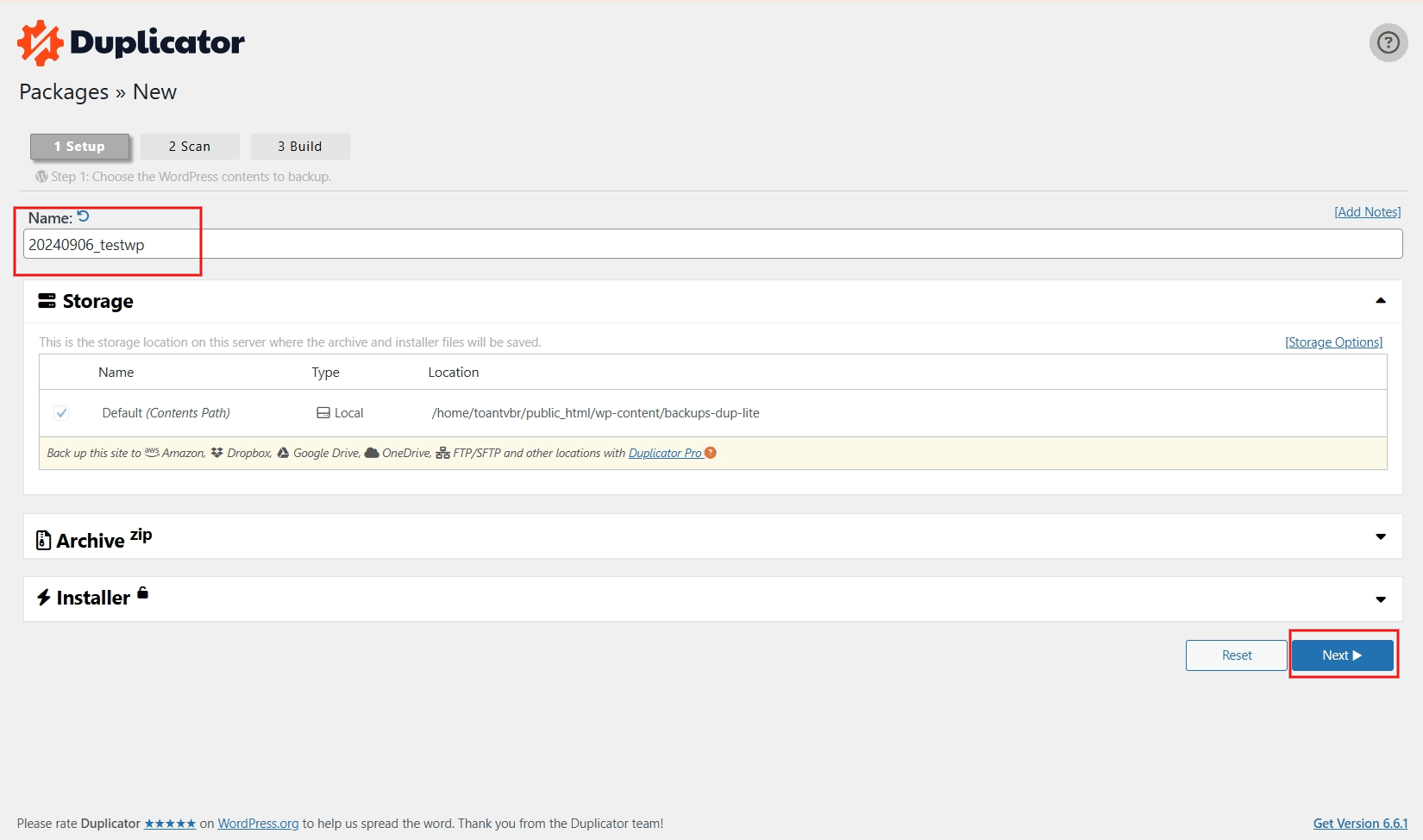Click the Next button
Viewport: 1423px width, 840px height.
[x=1342, y=655]
